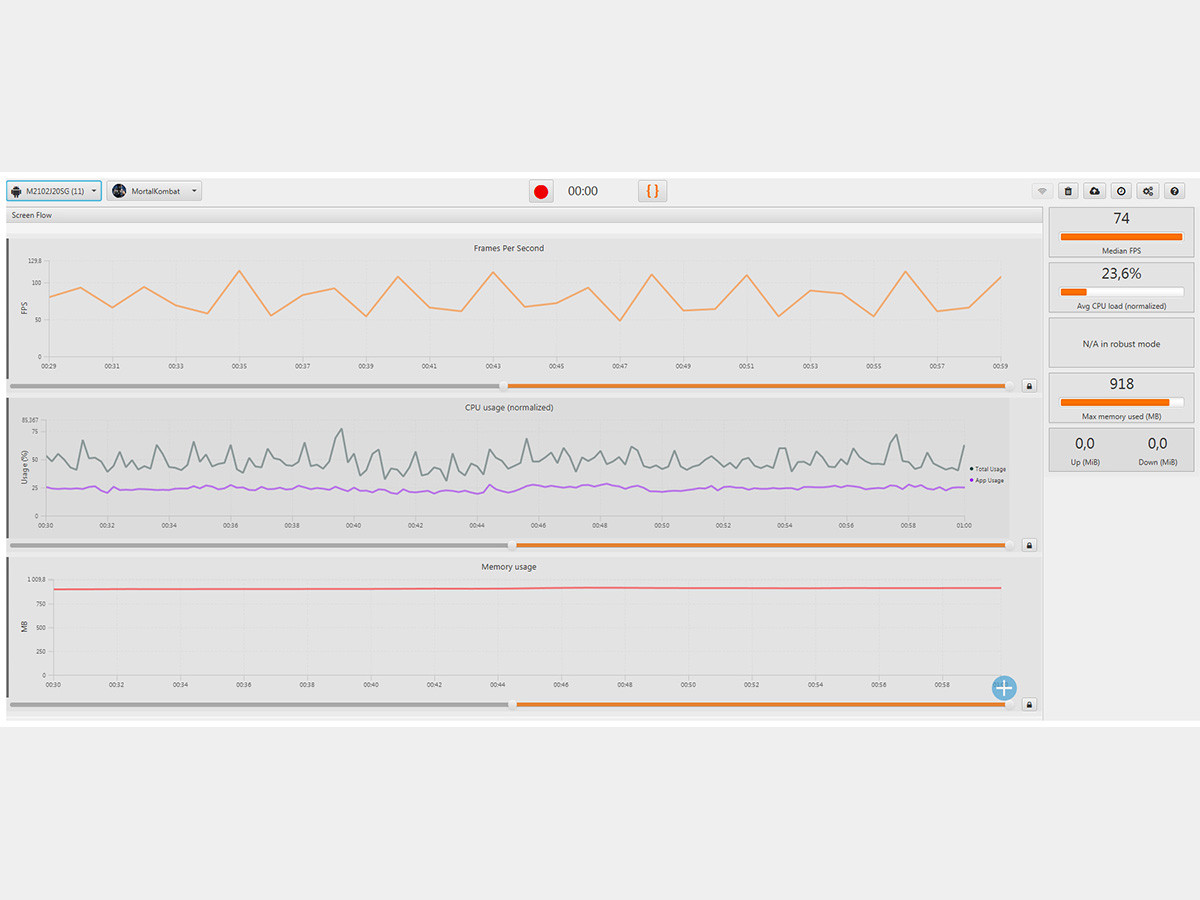Click the Max memory used panel

(x=1121, y=397)
